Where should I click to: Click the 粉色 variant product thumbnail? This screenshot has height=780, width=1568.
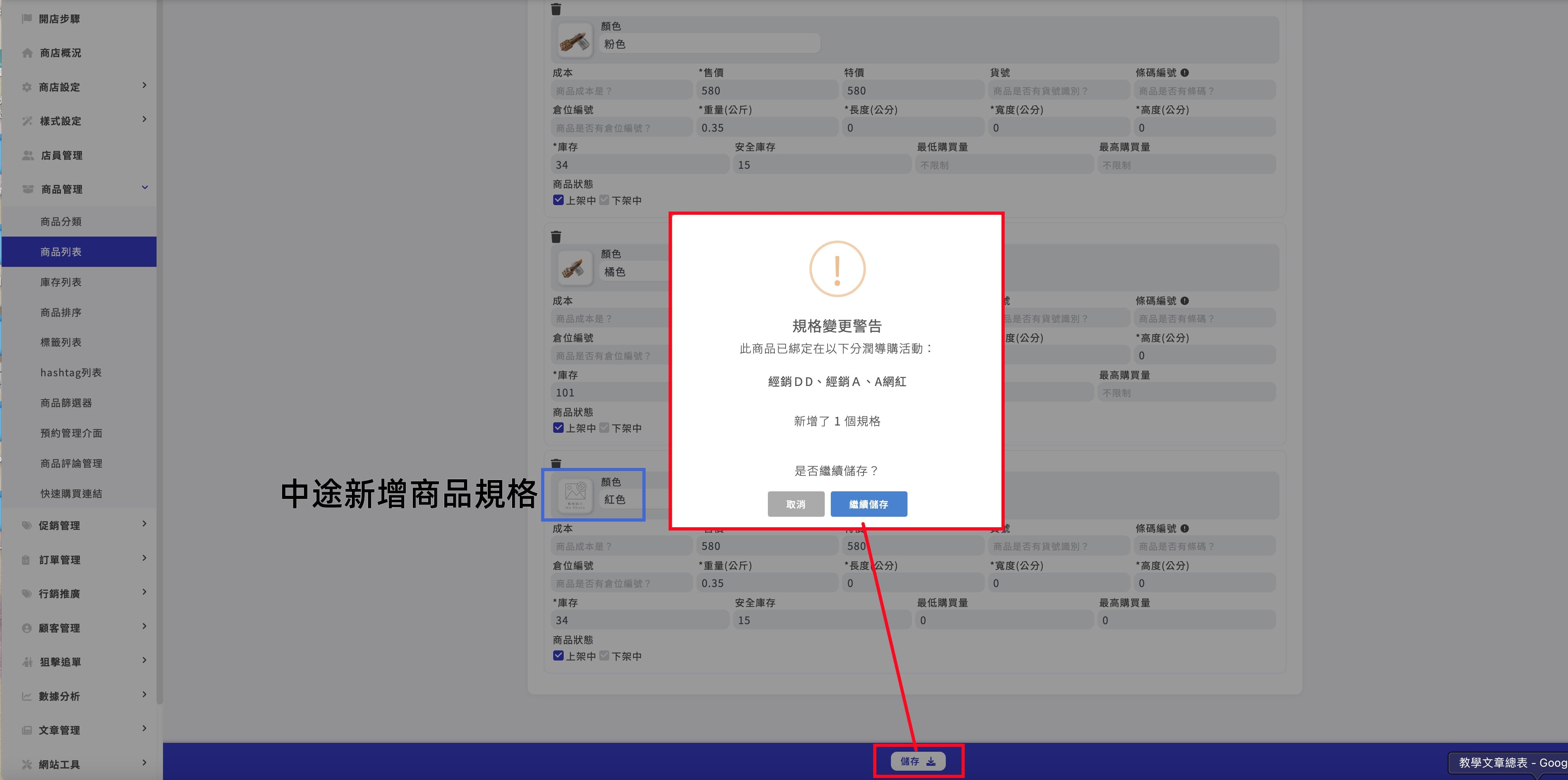(575, 41)
